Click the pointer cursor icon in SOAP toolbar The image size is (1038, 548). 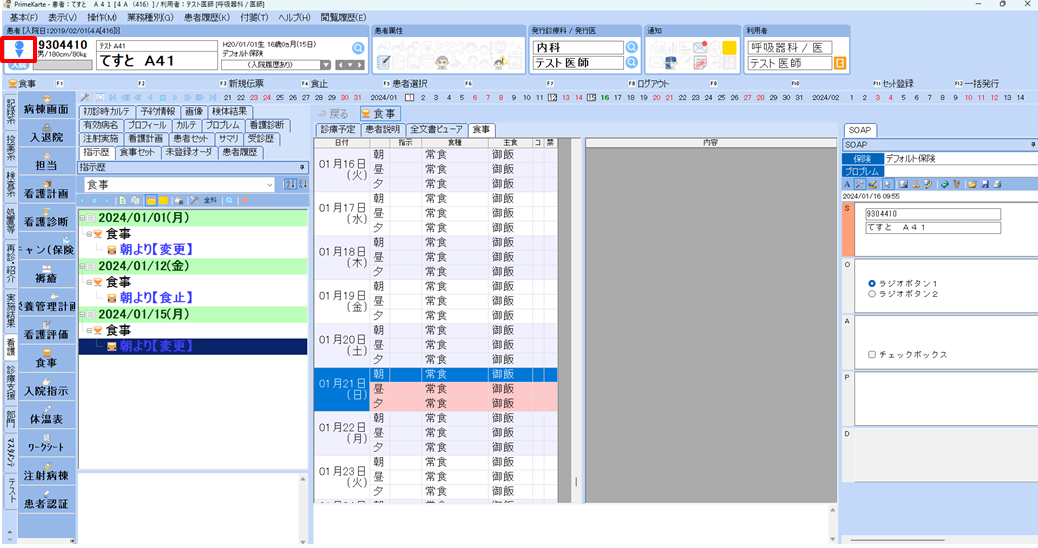(888, 185)
